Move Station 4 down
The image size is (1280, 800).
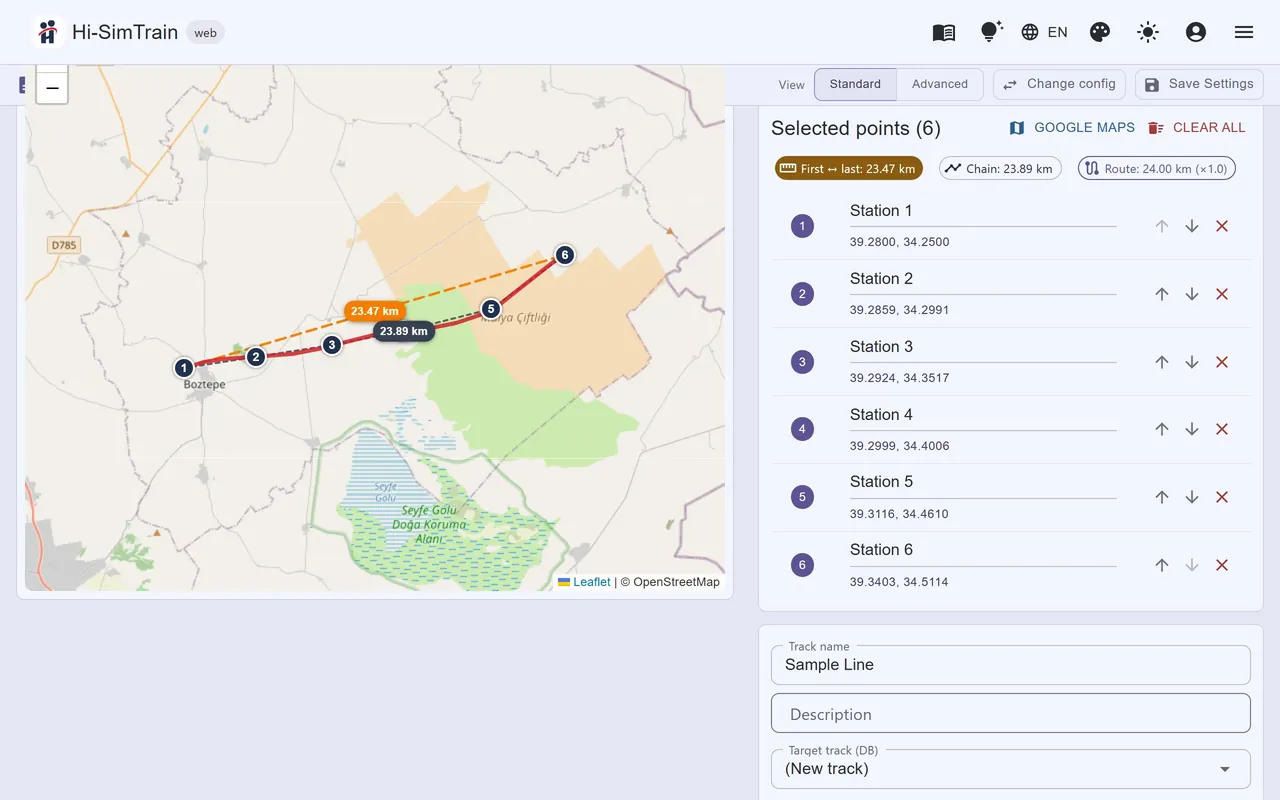(x=1192, y=429)
